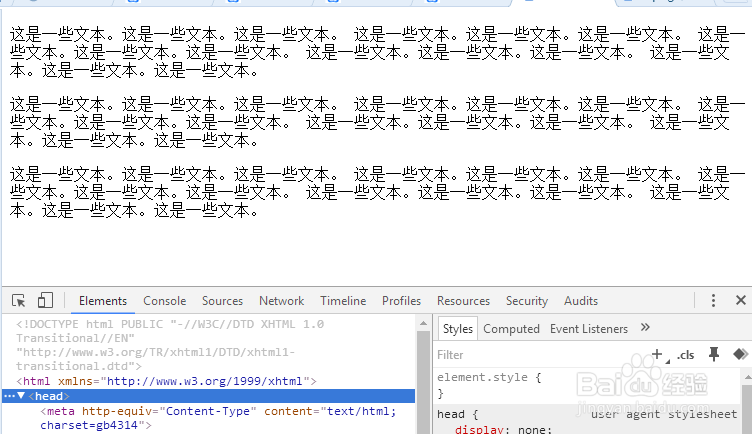Click the user agent stylesheet label
752x434 pixels.
click(664, 414)
